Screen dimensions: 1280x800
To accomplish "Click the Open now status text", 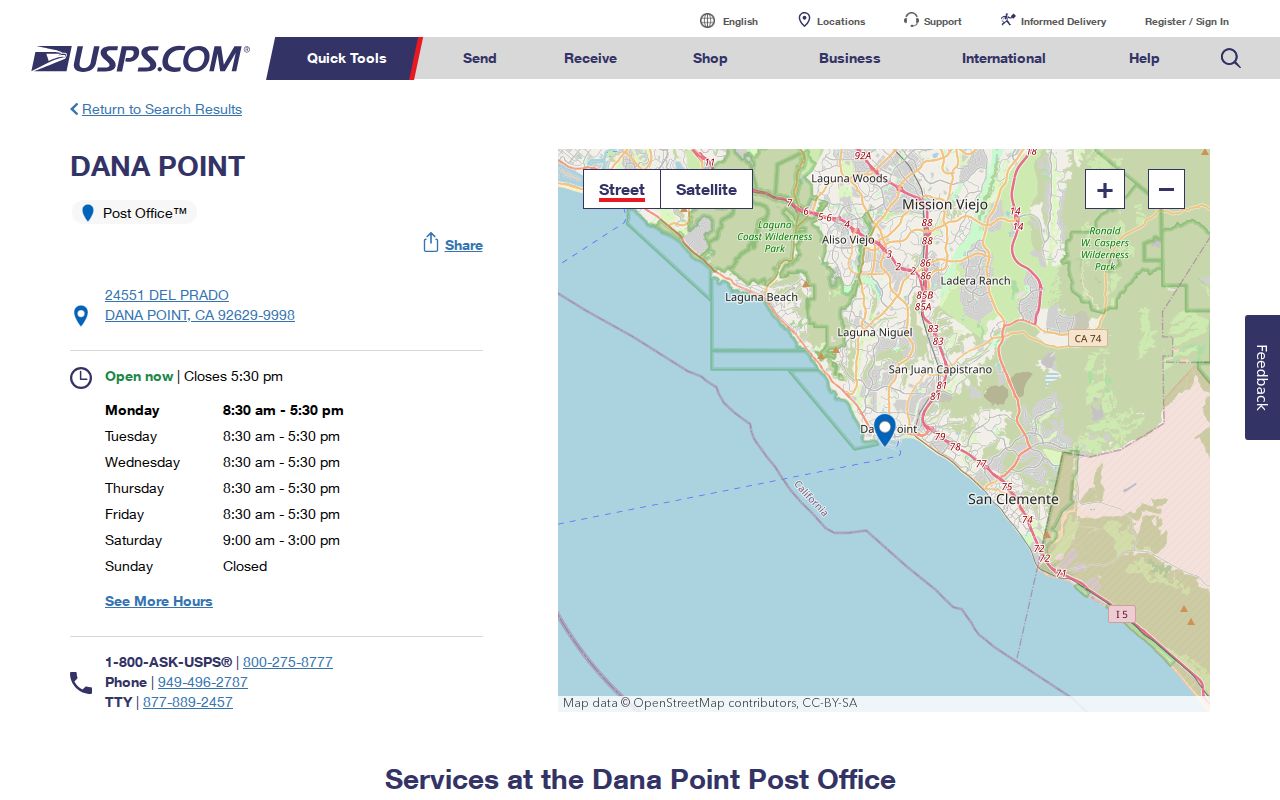I will (139, 376).
